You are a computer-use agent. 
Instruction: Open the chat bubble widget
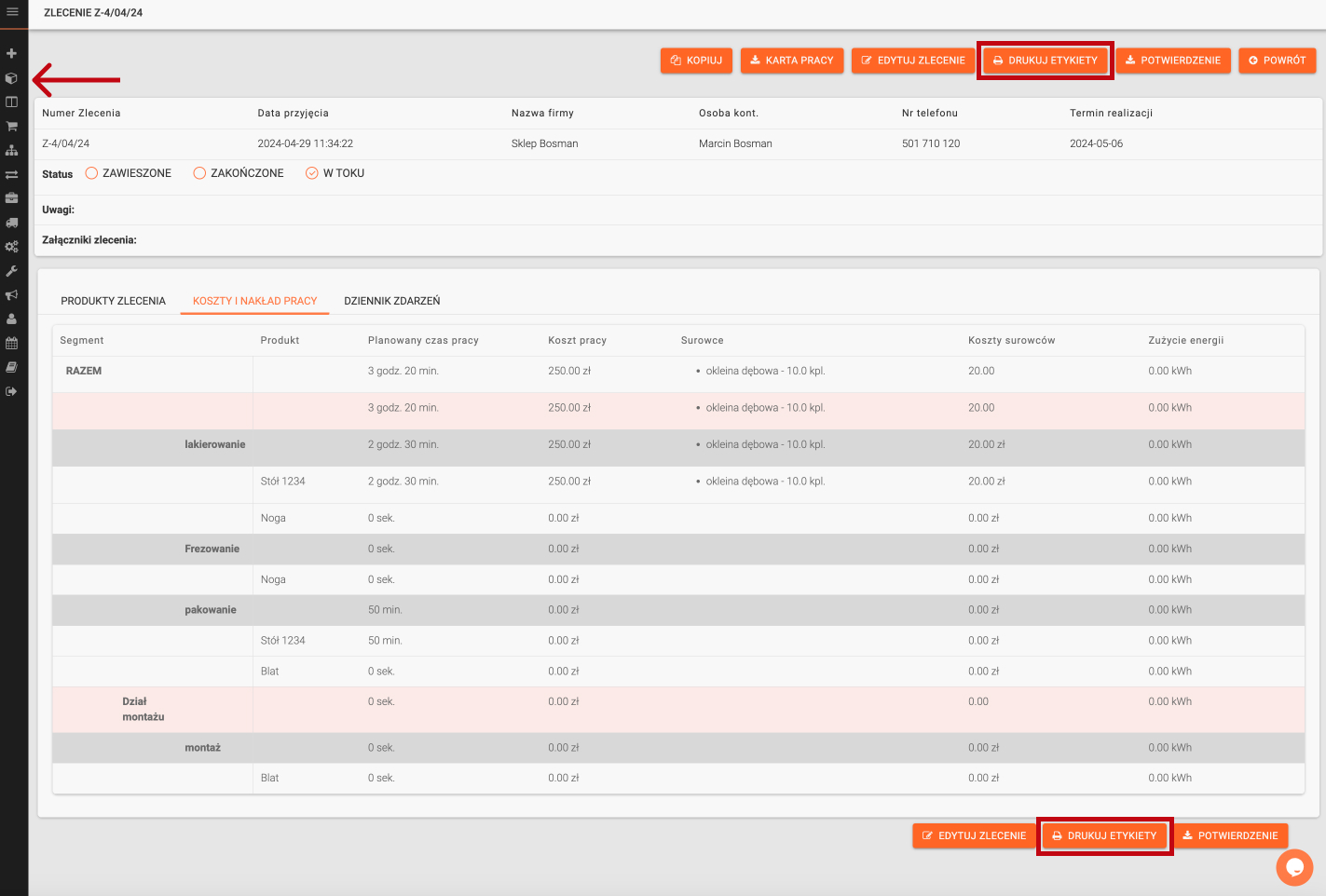[x=1293, y=868]
